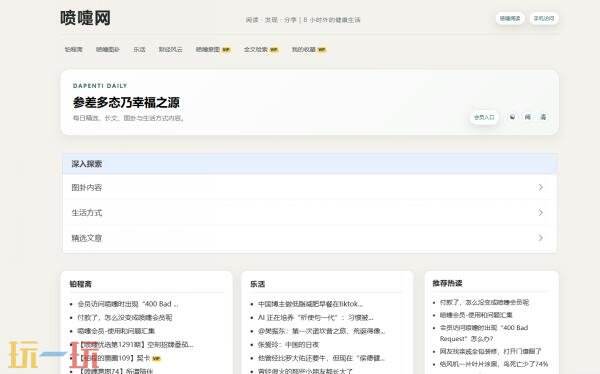Open the 铂程斋 navigation tab
This screenshot has height=374, width=600.
coord(73,49)
